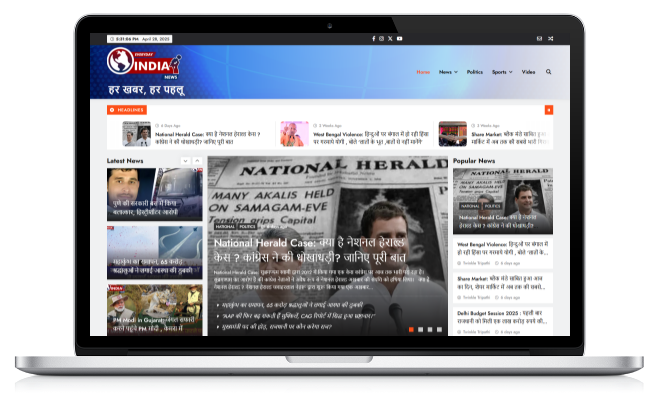Click the newsletter envelope icon in top bar
This screenshot has height=395, width=659.
[x=539, y=39]
